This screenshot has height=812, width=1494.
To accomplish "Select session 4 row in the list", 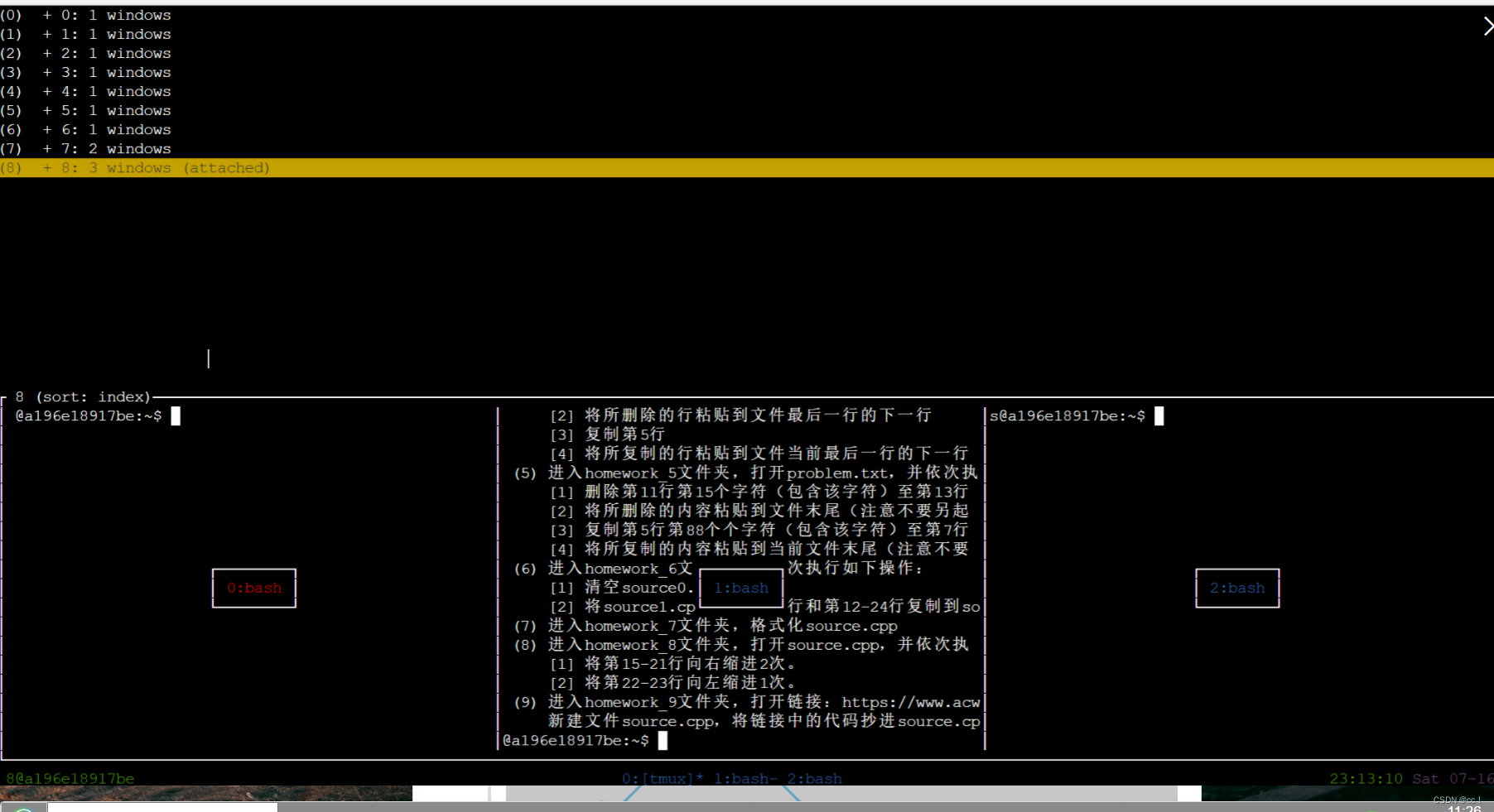I will 747,91.
